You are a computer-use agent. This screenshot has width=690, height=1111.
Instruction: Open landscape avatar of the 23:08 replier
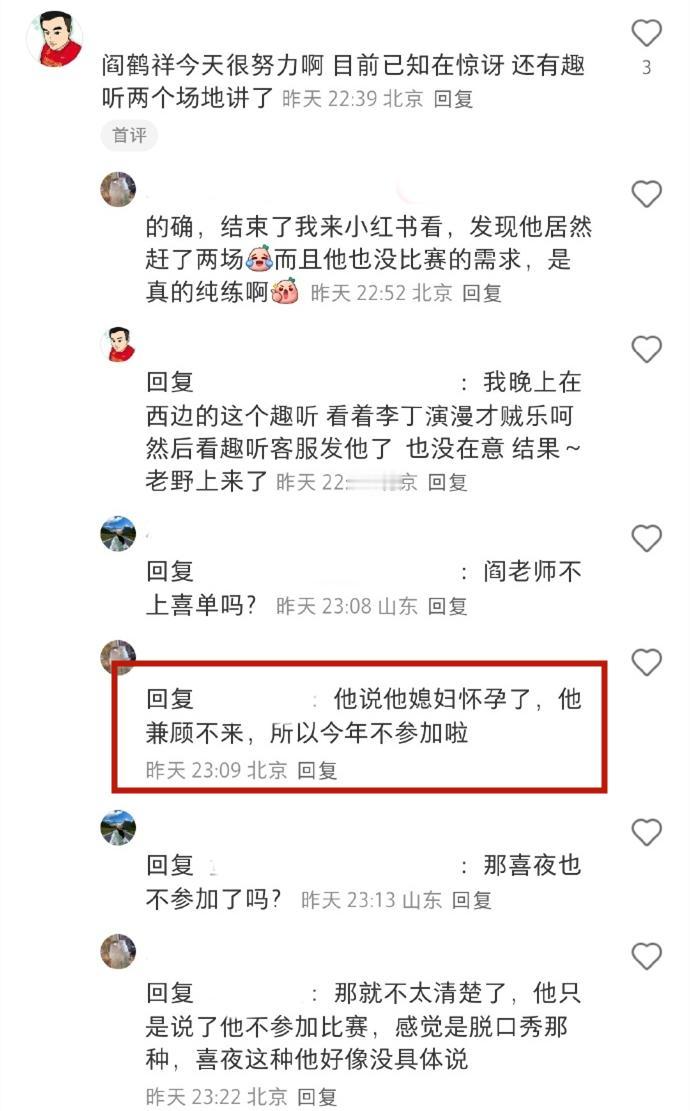[118, 533]
